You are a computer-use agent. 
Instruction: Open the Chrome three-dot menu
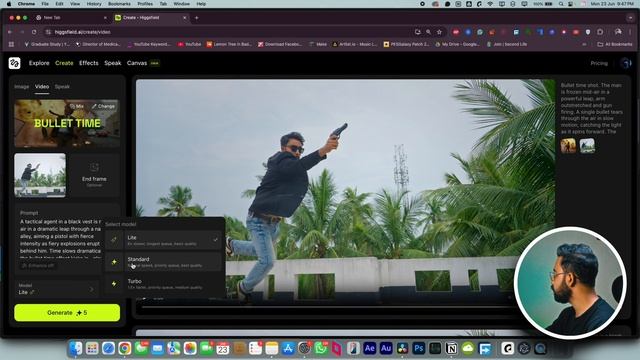(630, 32)
